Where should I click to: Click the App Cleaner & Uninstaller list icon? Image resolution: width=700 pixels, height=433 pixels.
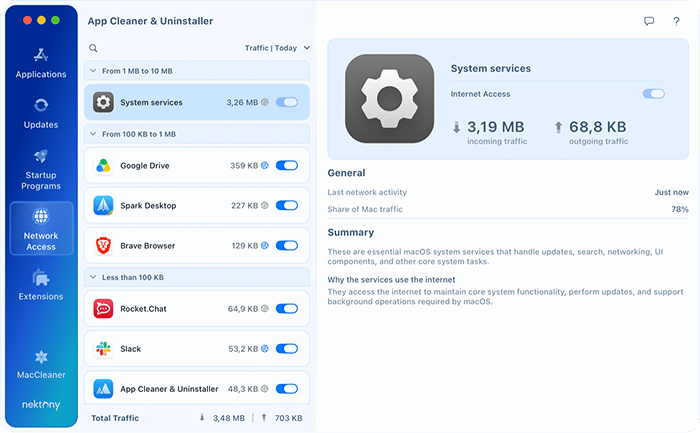(103, 389)
